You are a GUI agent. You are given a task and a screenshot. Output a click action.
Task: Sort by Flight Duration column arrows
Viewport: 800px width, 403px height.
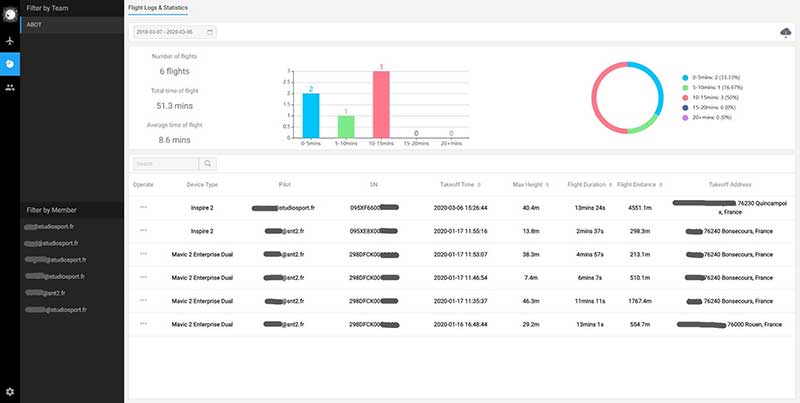point(610,185)
